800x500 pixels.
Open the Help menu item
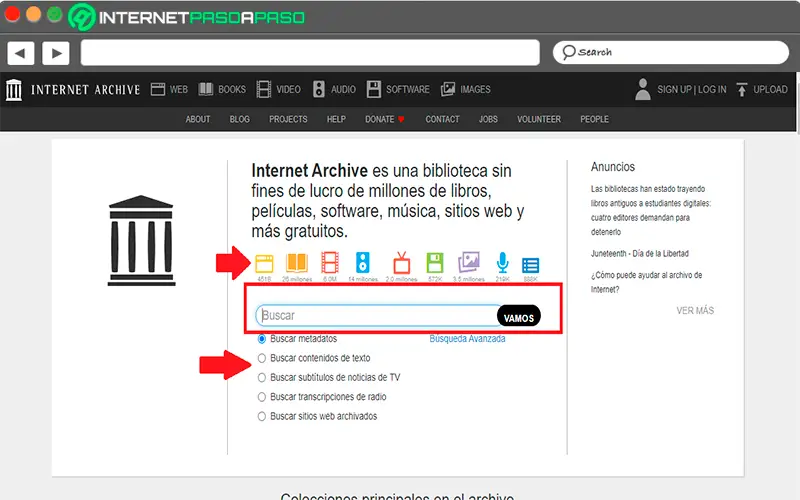click(336, 119)
